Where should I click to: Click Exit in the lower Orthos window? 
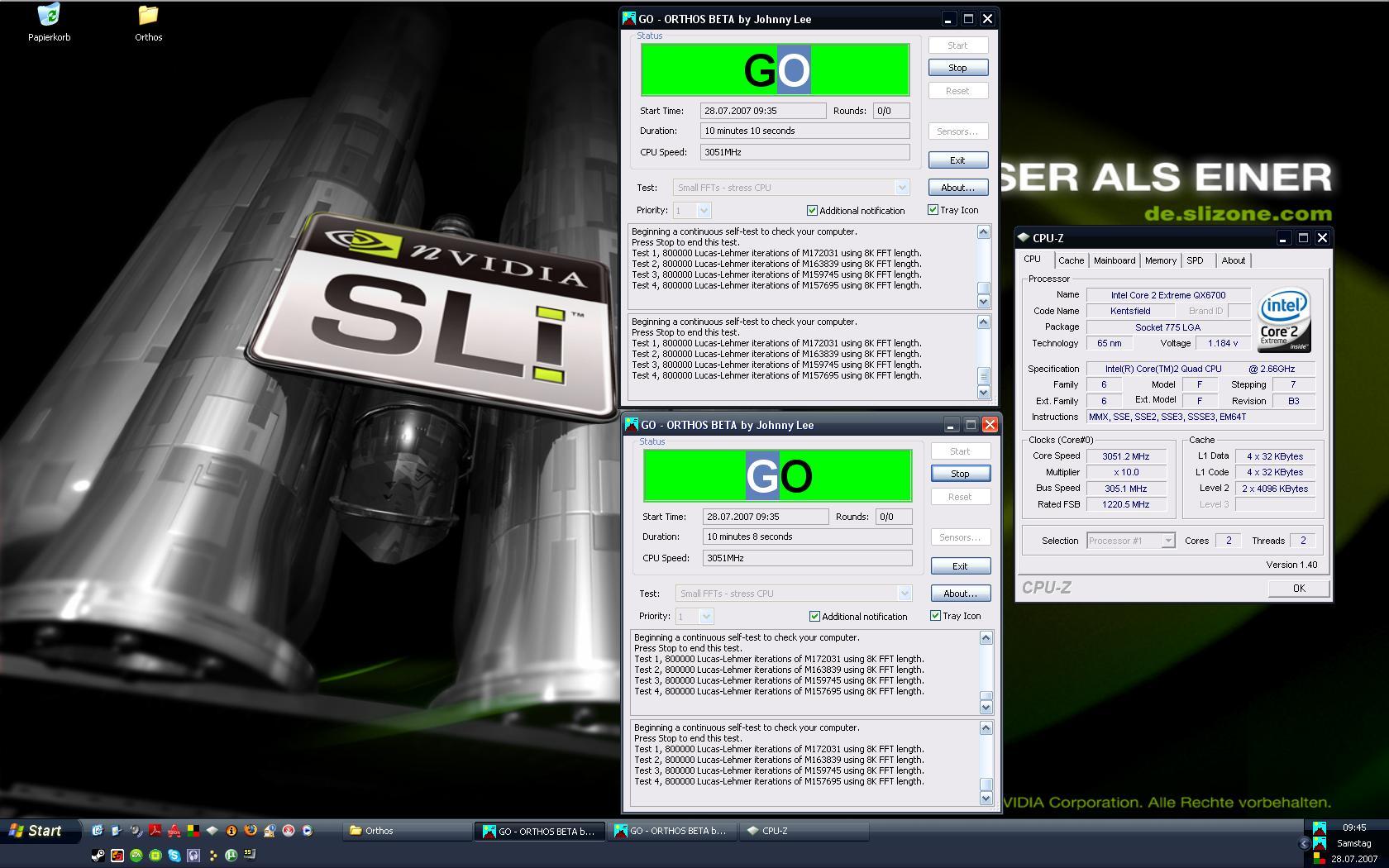[x=960, y=566]
